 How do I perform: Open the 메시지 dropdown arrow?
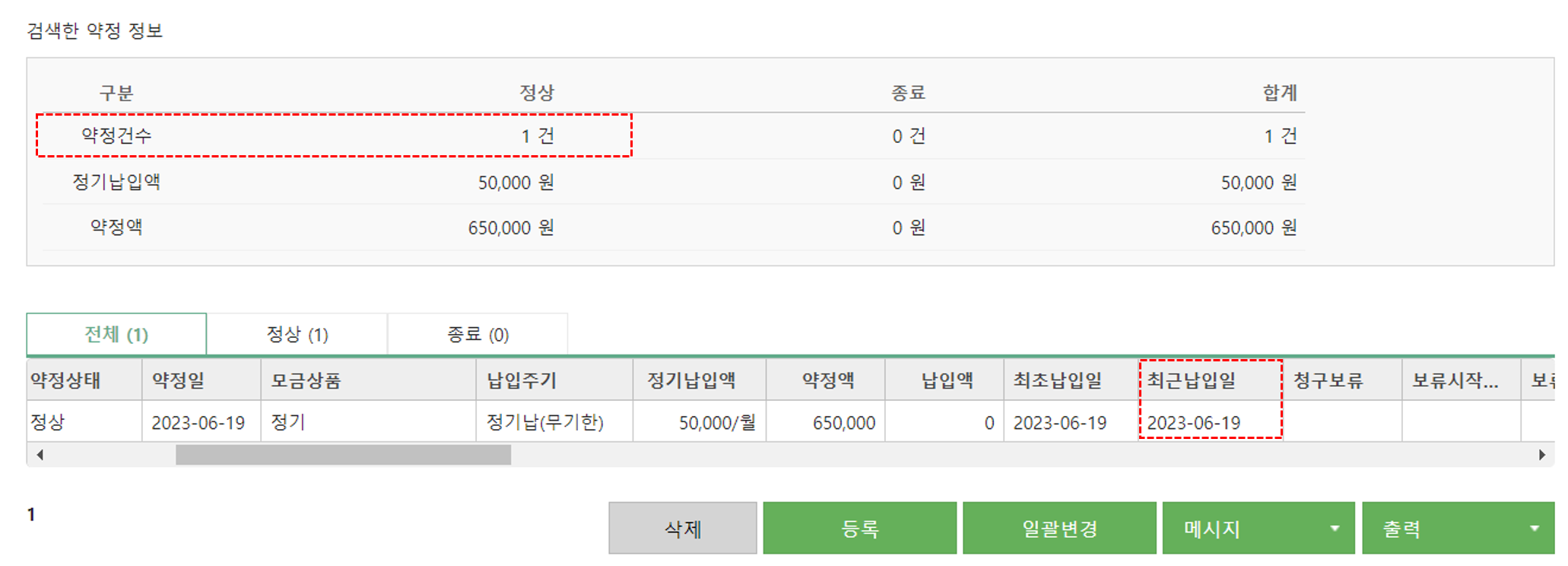pos(1335,529)
